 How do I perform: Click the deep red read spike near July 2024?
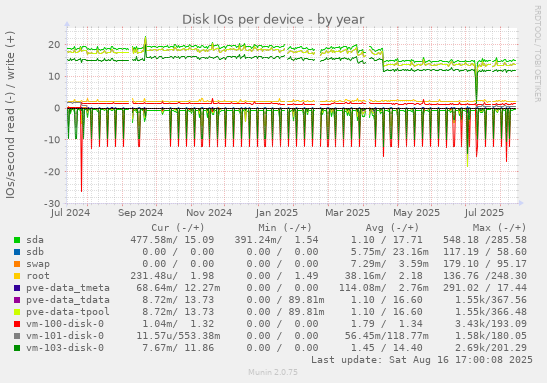click(82, 150)
